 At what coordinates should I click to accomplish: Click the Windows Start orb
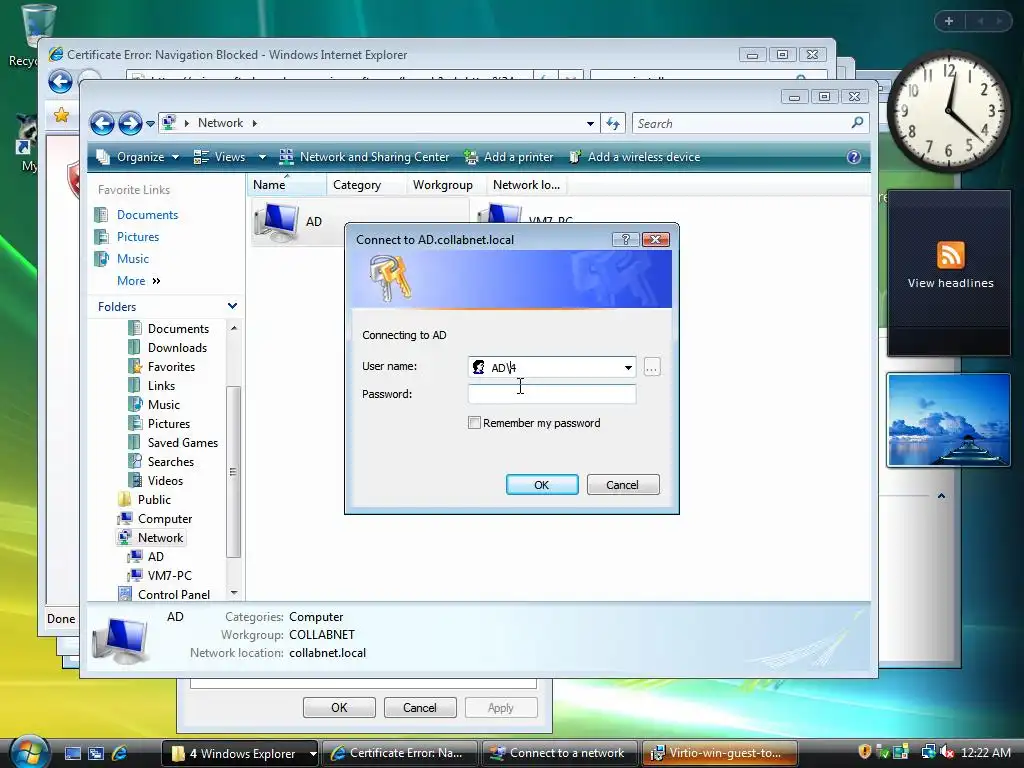pyautogui.click(x=29, y=751)
